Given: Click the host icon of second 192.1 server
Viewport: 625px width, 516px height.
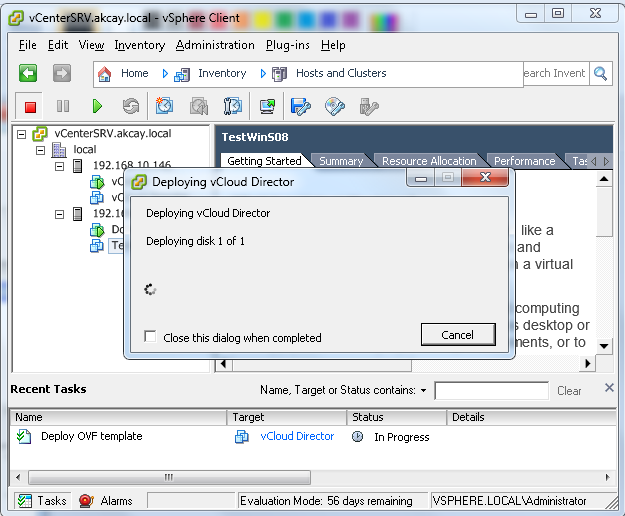Looking at the screenshot, I should point(78,214).
